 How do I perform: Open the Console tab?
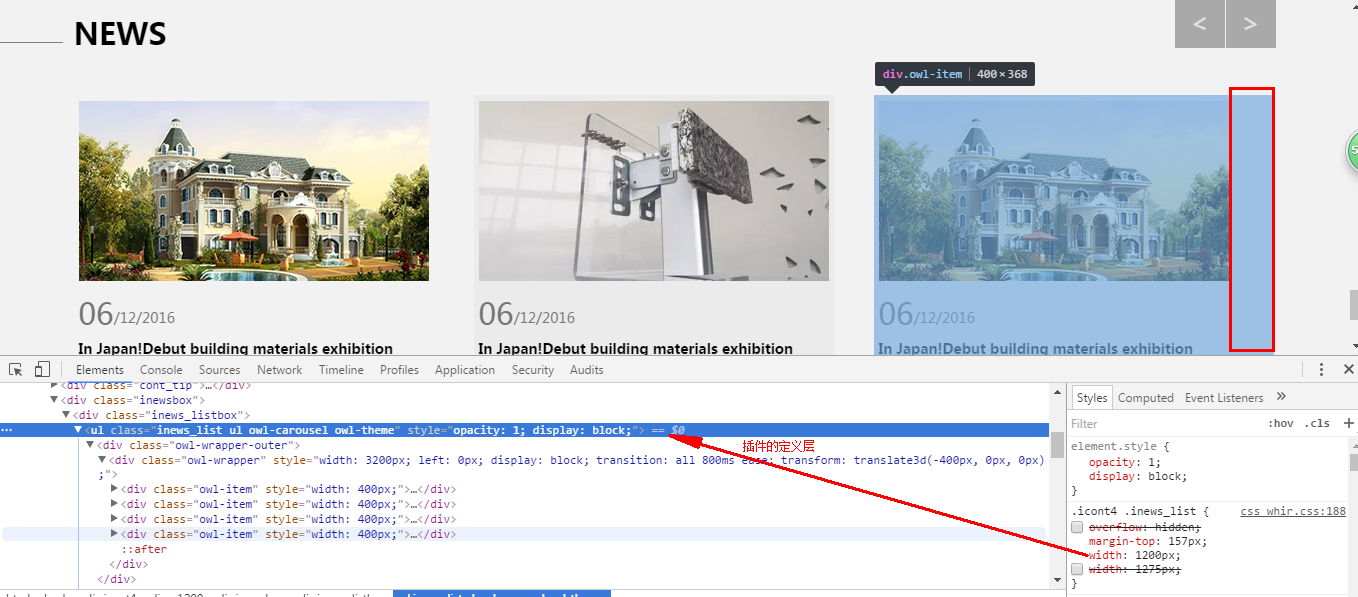161,370
